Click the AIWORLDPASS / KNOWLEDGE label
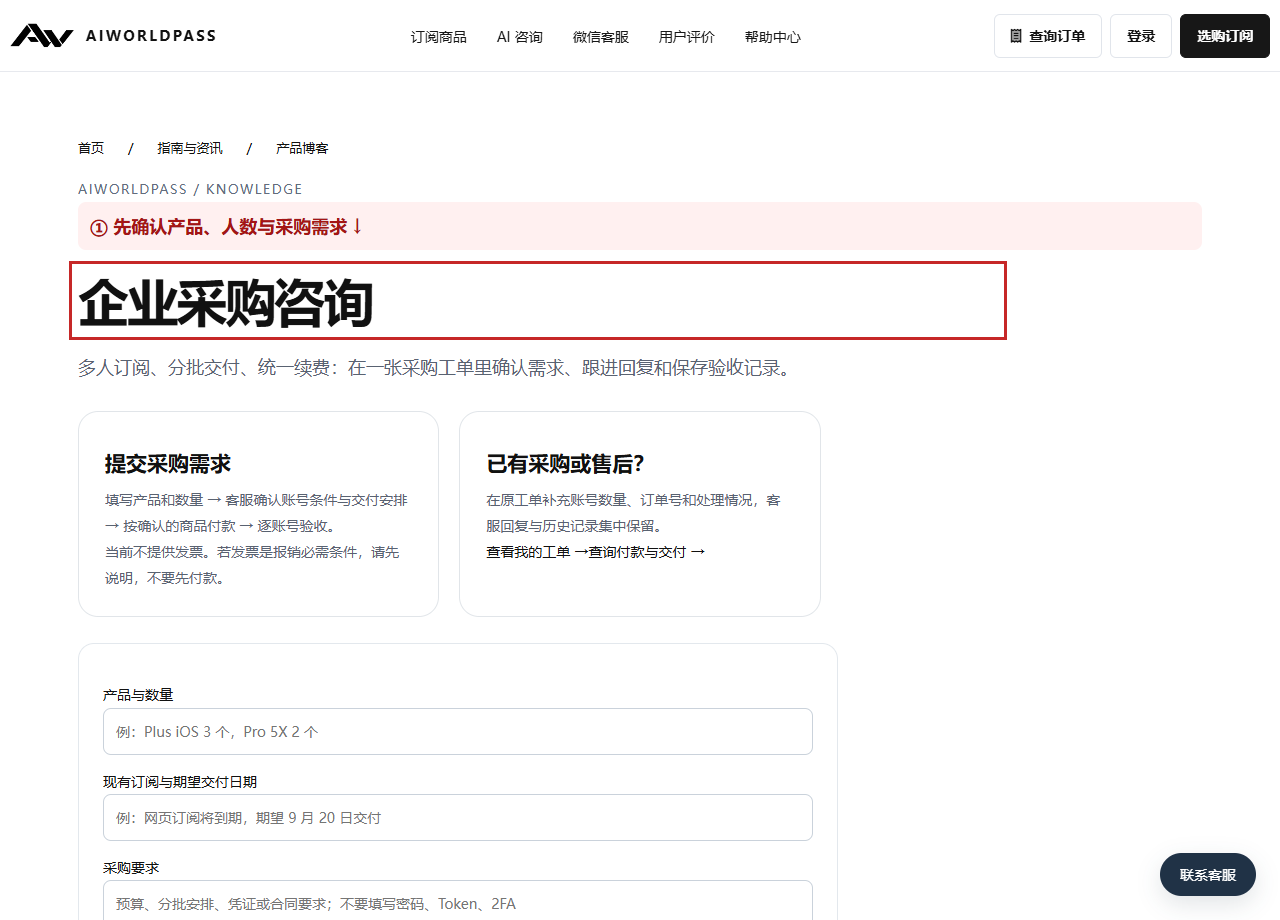The width and height of the screenshot is (1280, 920). (x=190, y=189)
